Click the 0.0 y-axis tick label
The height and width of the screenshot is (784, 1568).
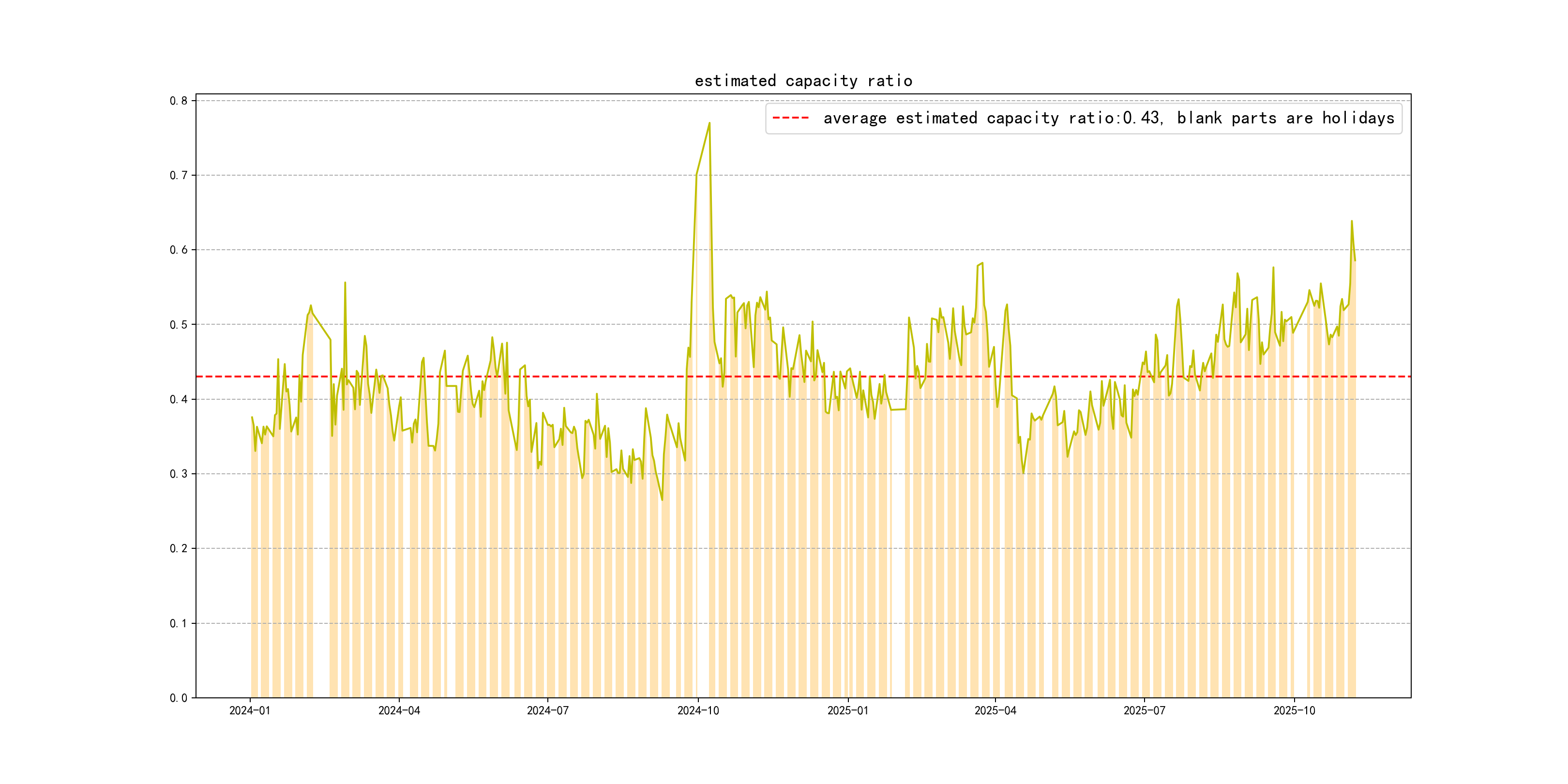[x=179, y=698]
